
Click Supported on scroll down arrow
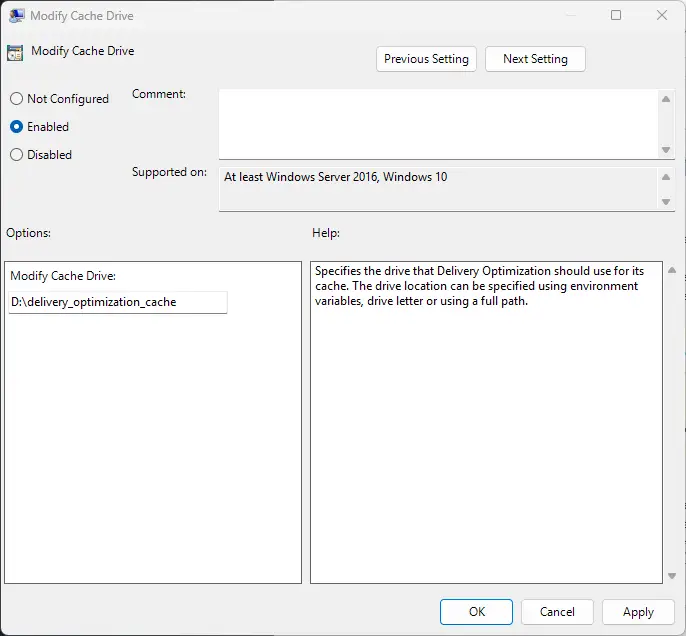[x=666, y=202]
